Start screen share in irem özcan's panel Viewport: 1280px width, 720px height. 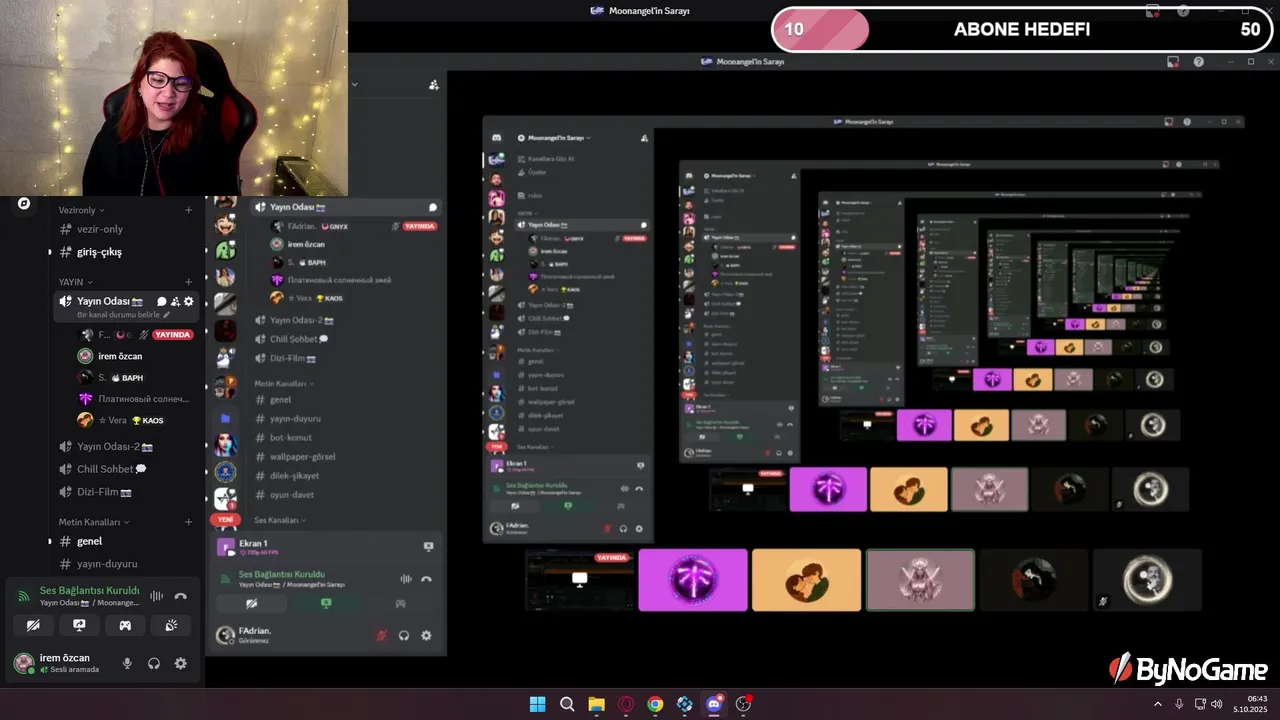coord(79,625)
